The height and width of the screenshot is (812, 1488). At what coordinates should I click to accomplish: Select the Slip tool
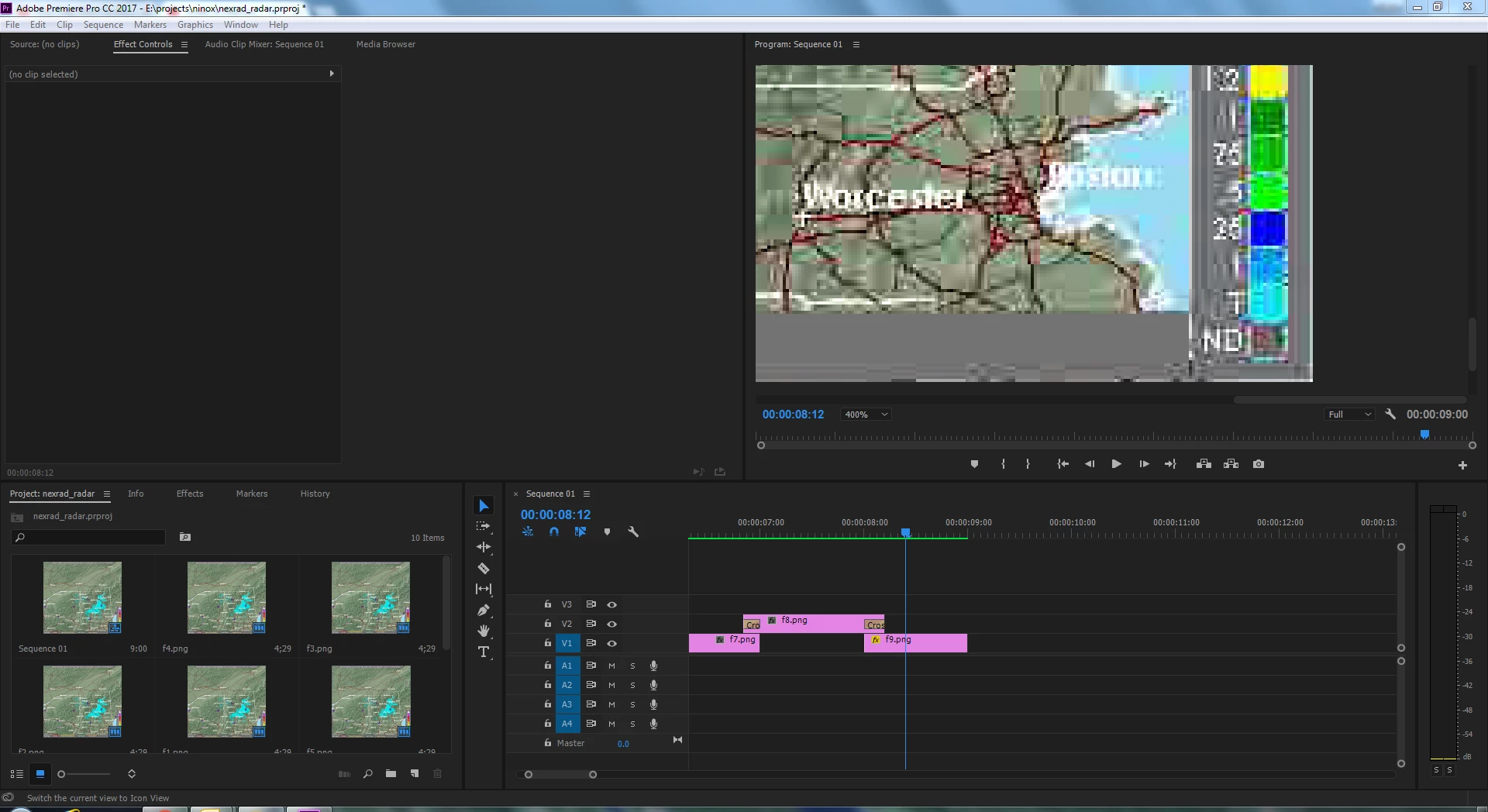tap(484, 589)
